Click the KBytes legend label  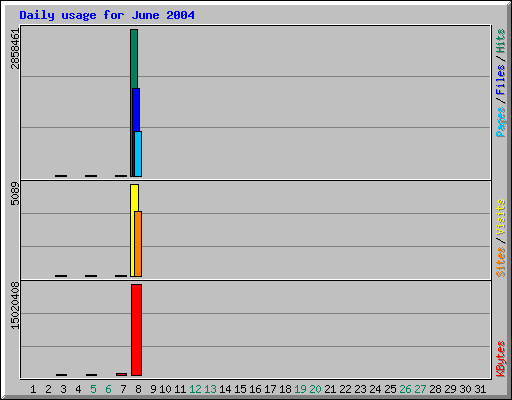[x=500, y=359]
